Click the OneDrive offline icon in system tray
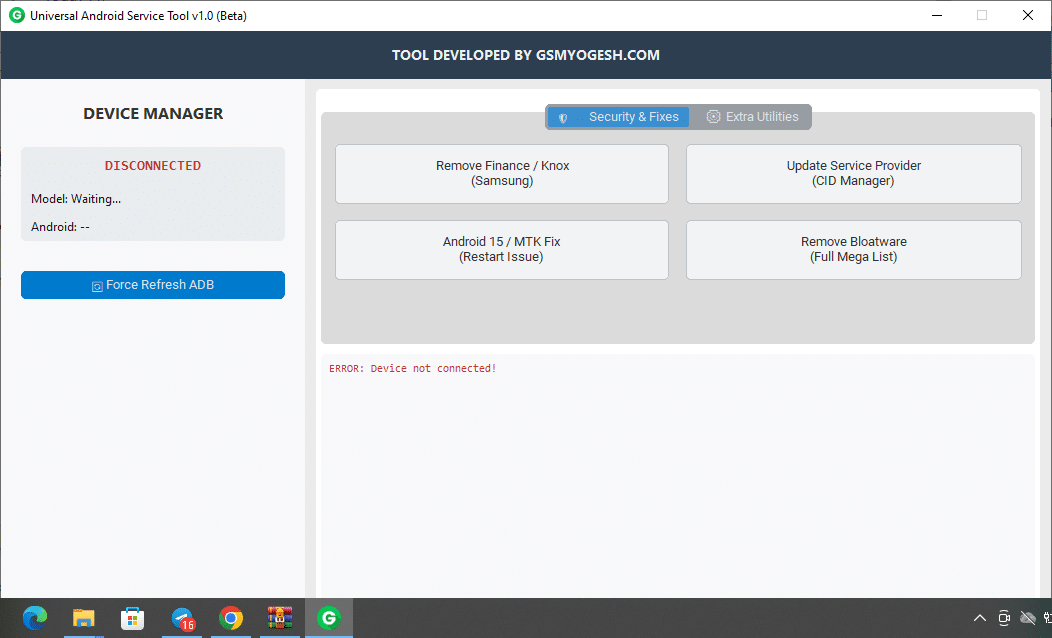This screenshot has height=638, width=1052. coord(1028,618)
